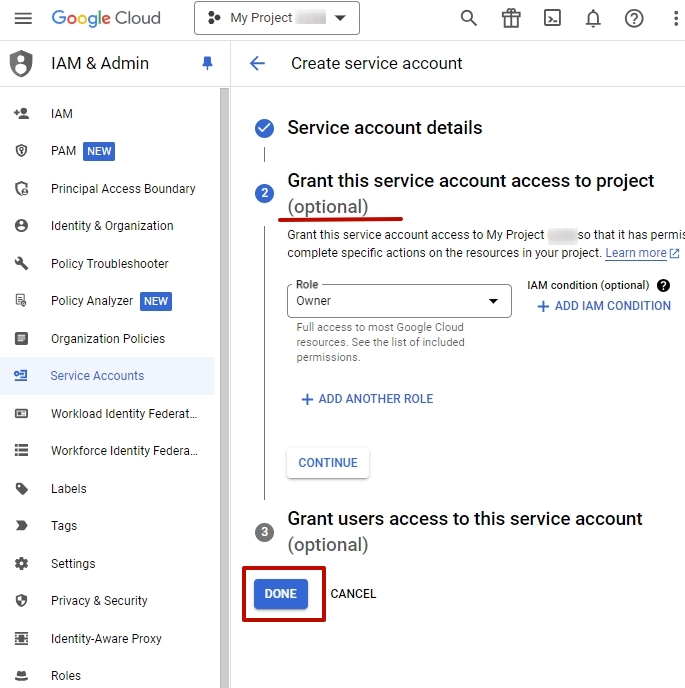Click the PAM shield icon
The height and width of the screenshot is (688, 685).
[21, 151]
